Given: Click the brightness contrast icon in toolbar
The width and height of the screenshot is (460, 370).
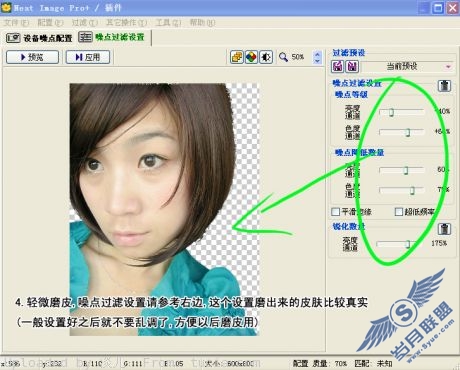Looking at the screenshot, I should click(266, 57).
